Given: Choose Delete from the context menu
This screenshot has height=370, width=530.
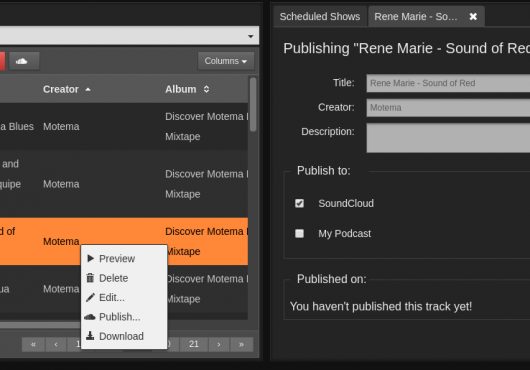Looking at the screenshot, I should (x=124, y=278).
